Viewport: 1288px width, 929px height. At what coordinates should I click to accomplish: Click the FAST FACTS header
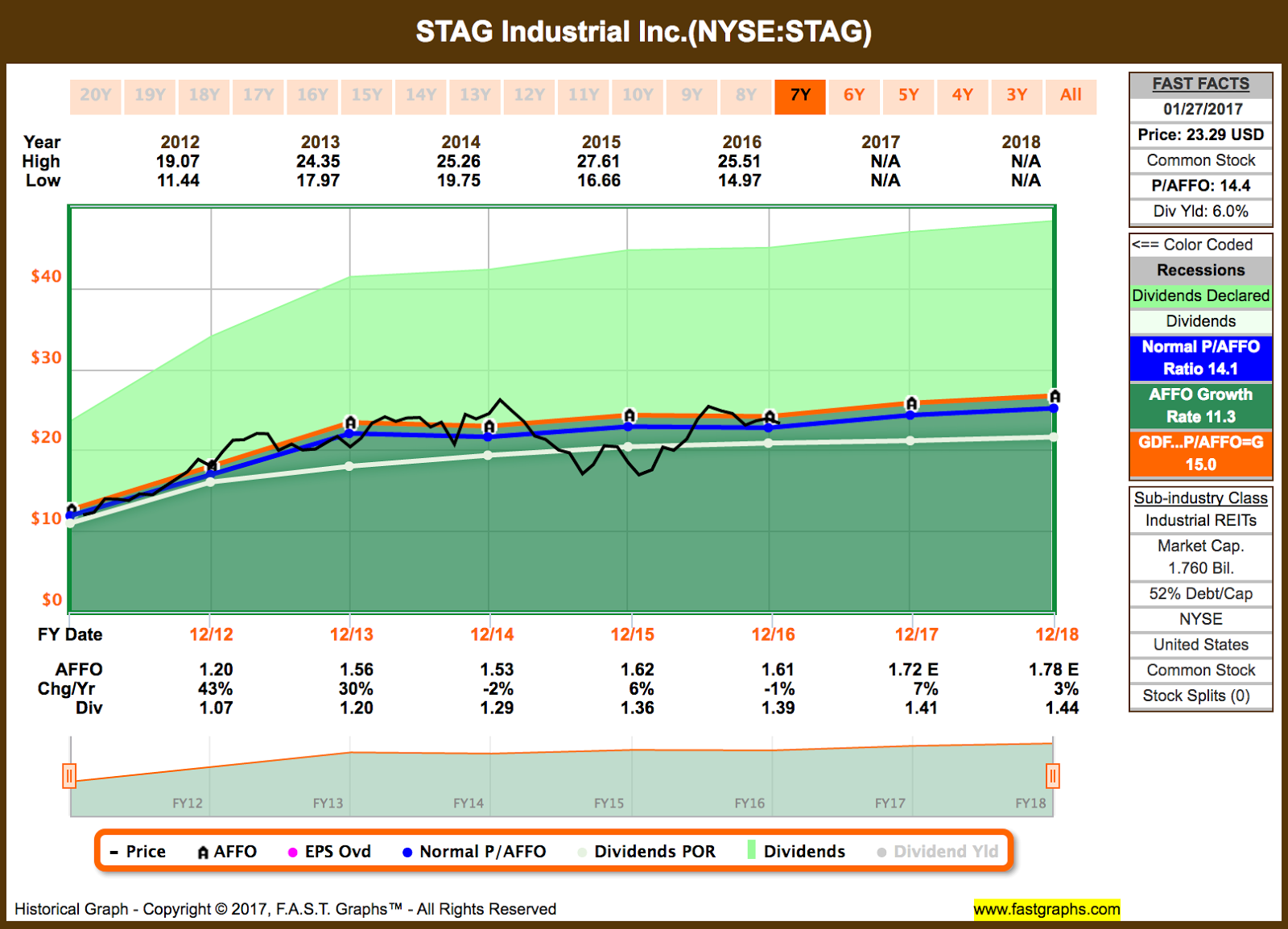click(x=1200, y=84)
